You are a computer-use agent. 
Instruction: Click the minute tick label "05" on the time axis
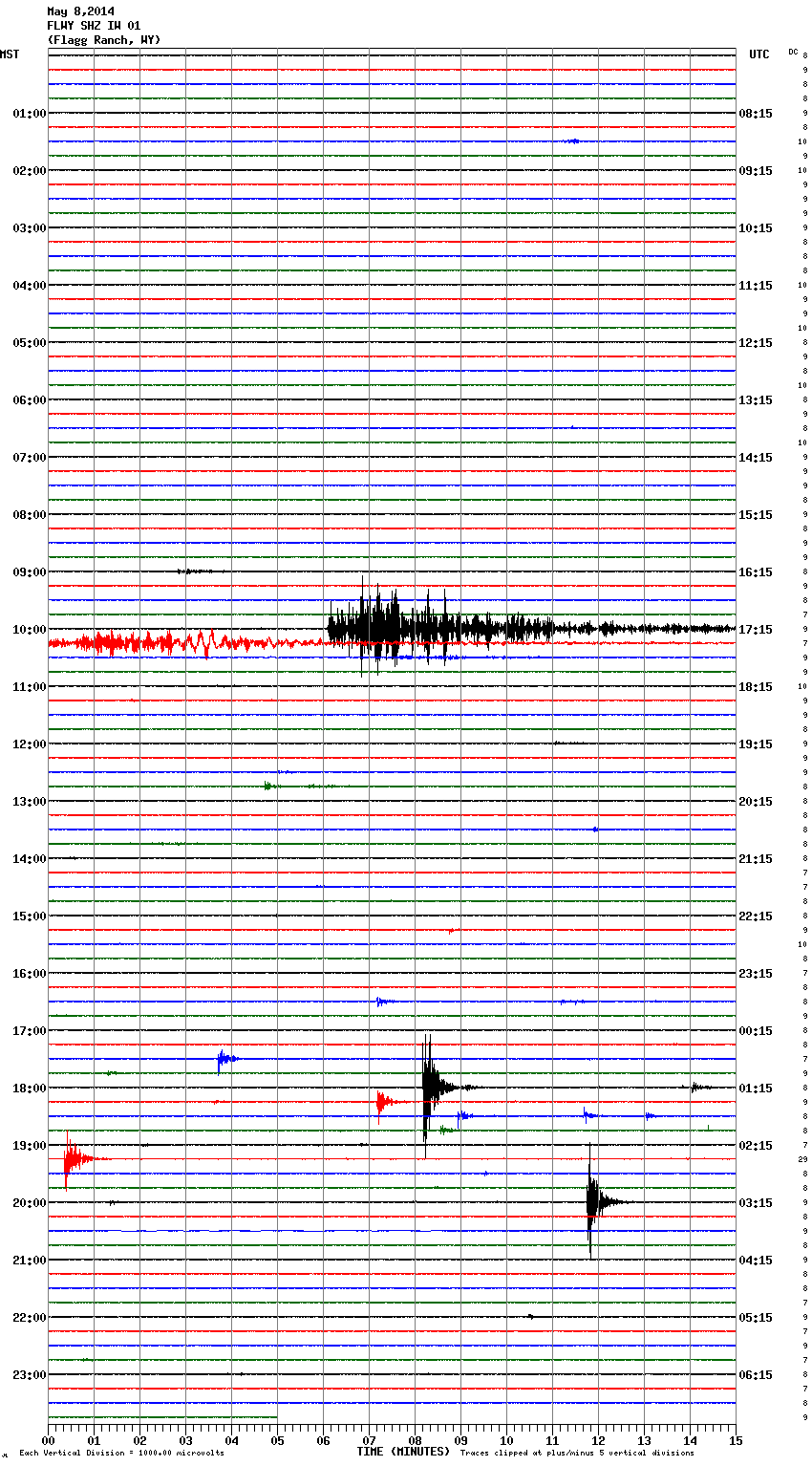277,1440
